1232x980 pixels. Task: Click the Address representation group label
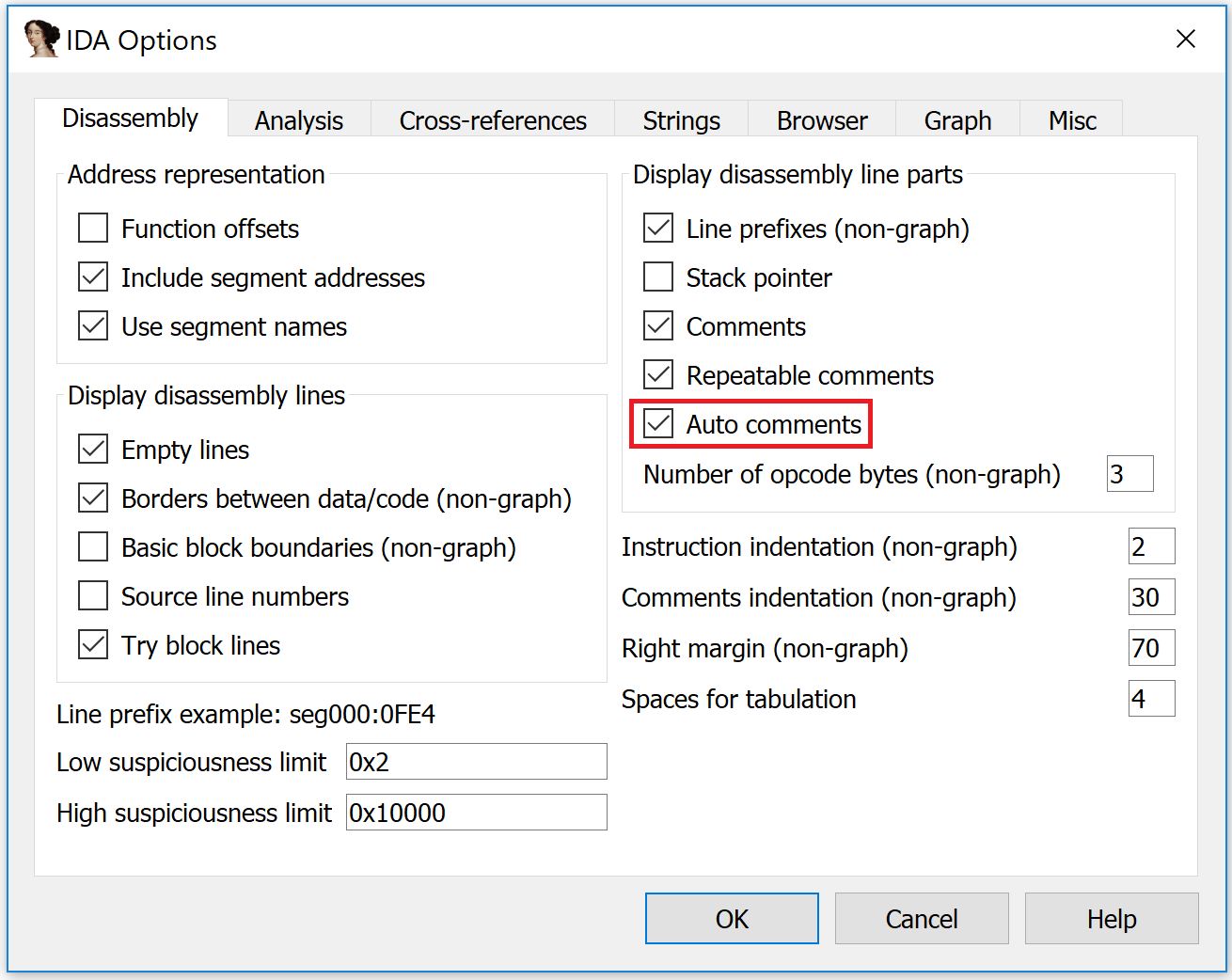pyautogui.click(x=197, y=174)
